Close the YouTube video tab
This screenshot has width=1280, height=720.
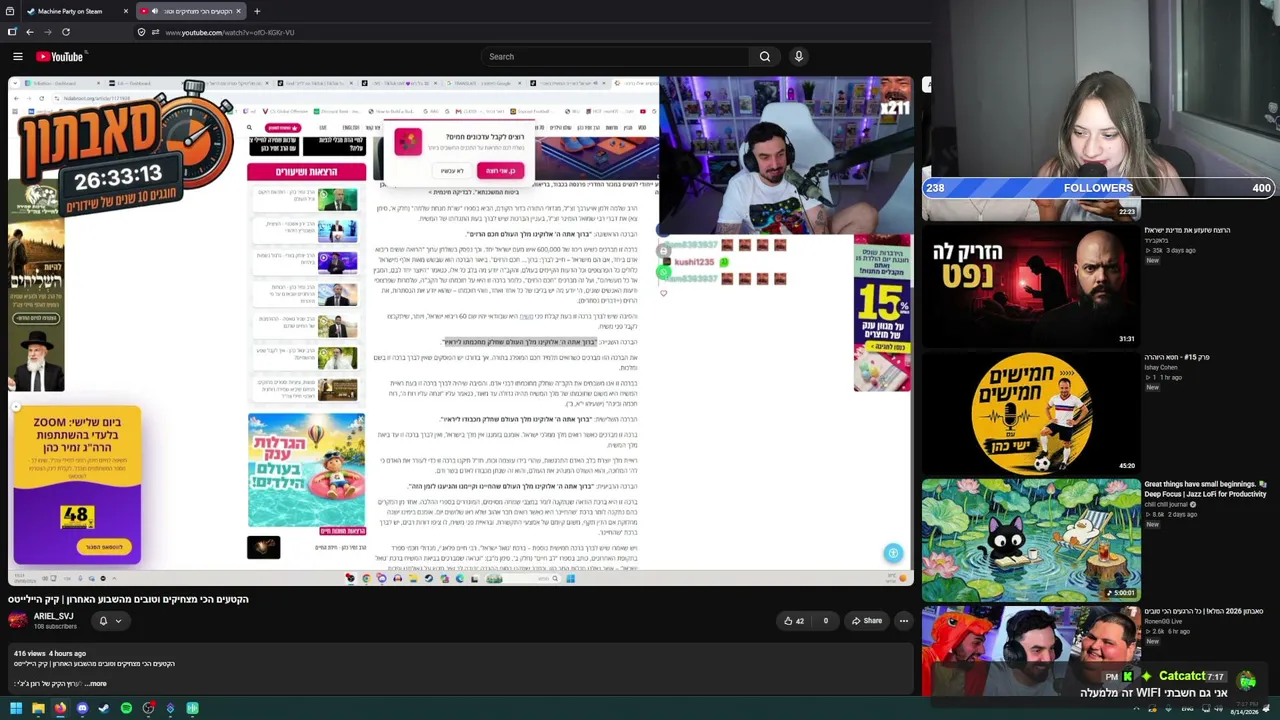pyautogui.click(x=238, y=11)
